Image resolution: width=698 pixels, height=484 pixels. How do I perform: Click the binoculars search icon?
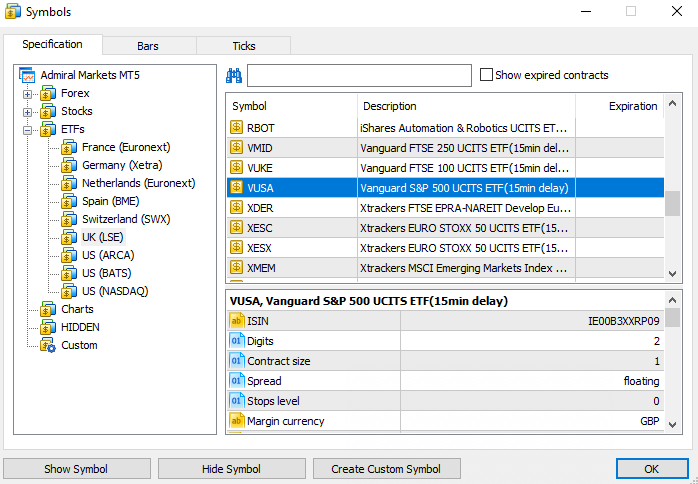(234, 76)
